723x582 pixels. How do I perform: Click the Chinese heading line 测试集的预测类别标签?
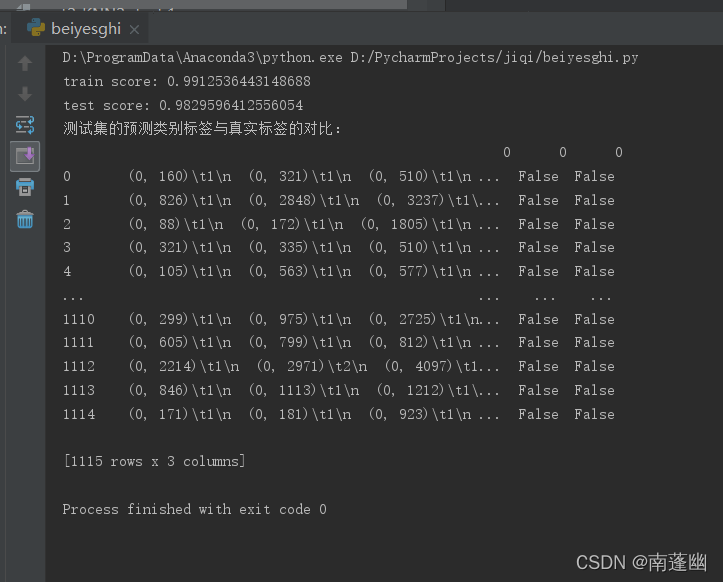pyautogui.click(x=202, y=129)
